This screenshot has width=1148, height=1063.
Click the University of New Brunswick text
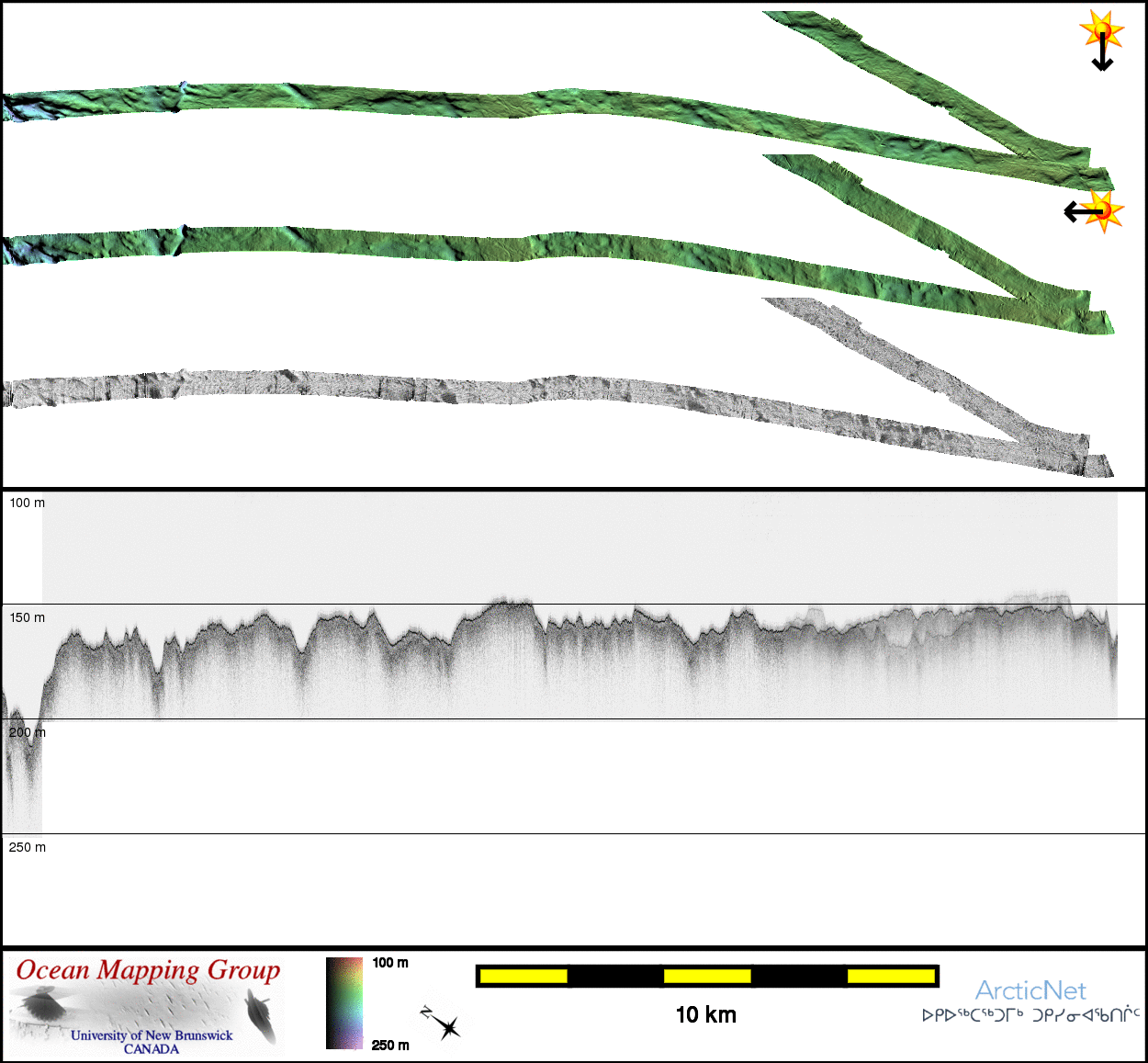(152, 1035)
